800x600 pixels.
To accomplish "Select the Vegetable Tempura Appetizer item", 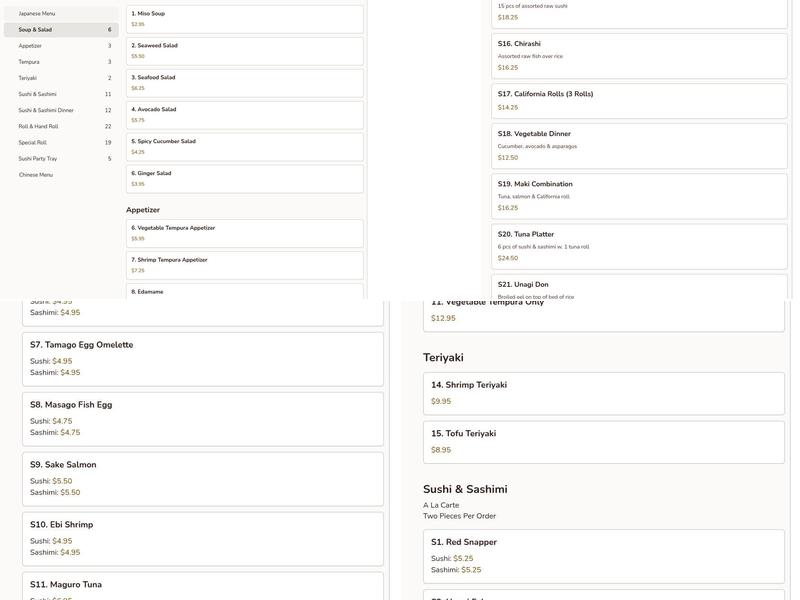I will (x=244, y=233).
